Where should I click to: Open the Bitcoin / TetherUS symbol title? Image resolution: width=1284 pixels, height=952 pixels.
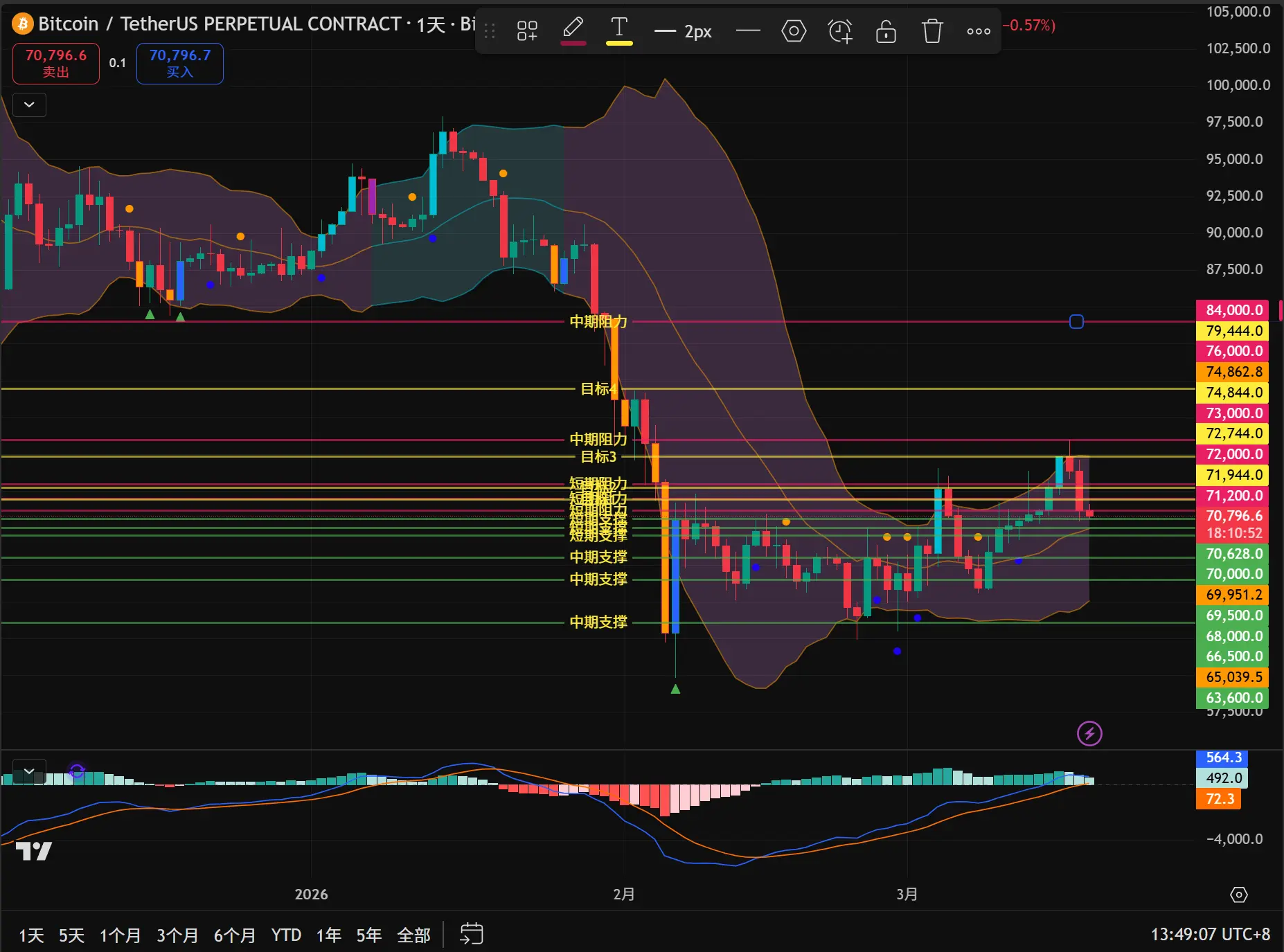(219, 24)
